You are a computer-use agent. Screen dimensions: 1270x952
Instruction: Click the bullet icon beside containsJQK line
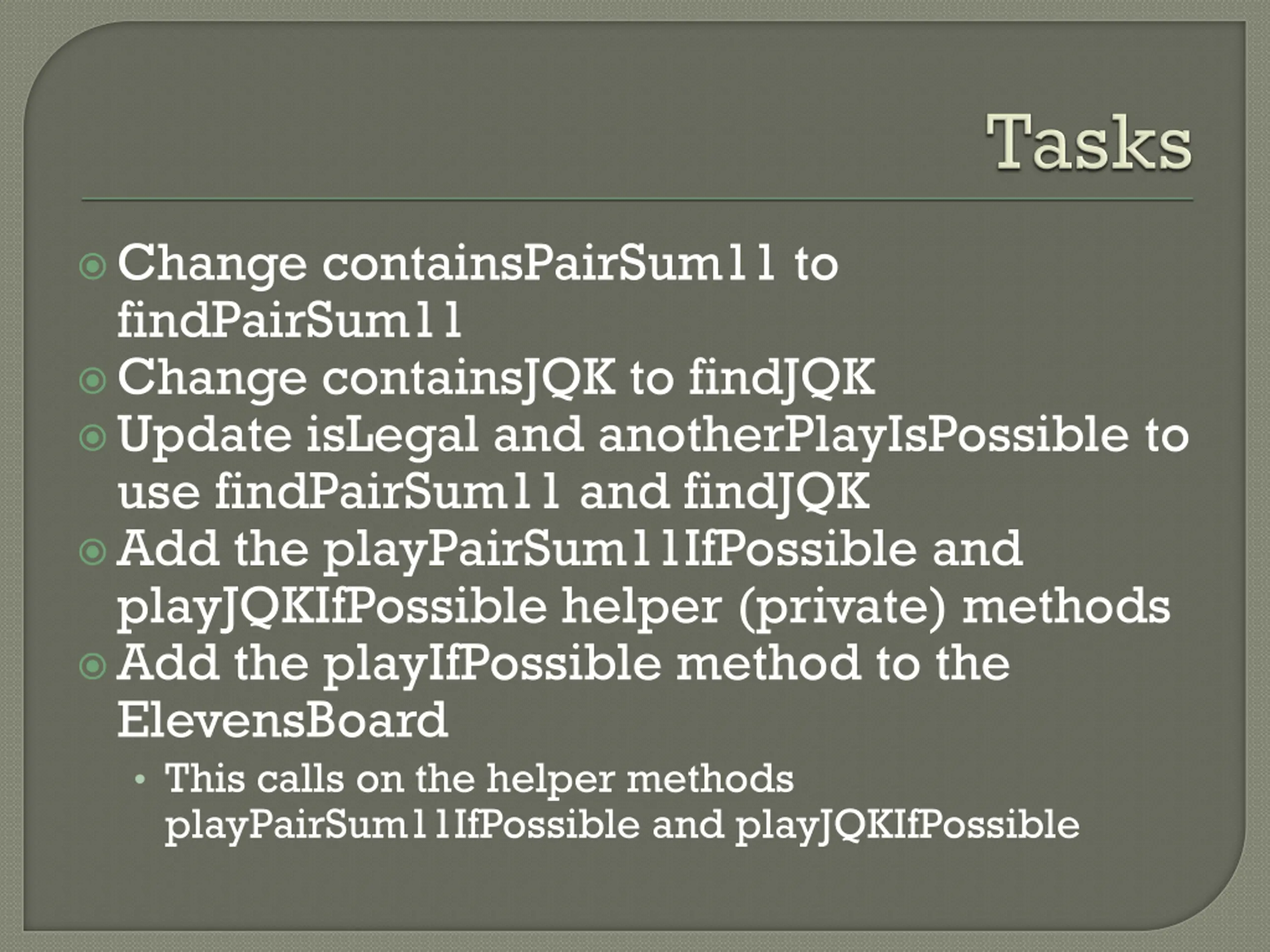click(92, 380)
